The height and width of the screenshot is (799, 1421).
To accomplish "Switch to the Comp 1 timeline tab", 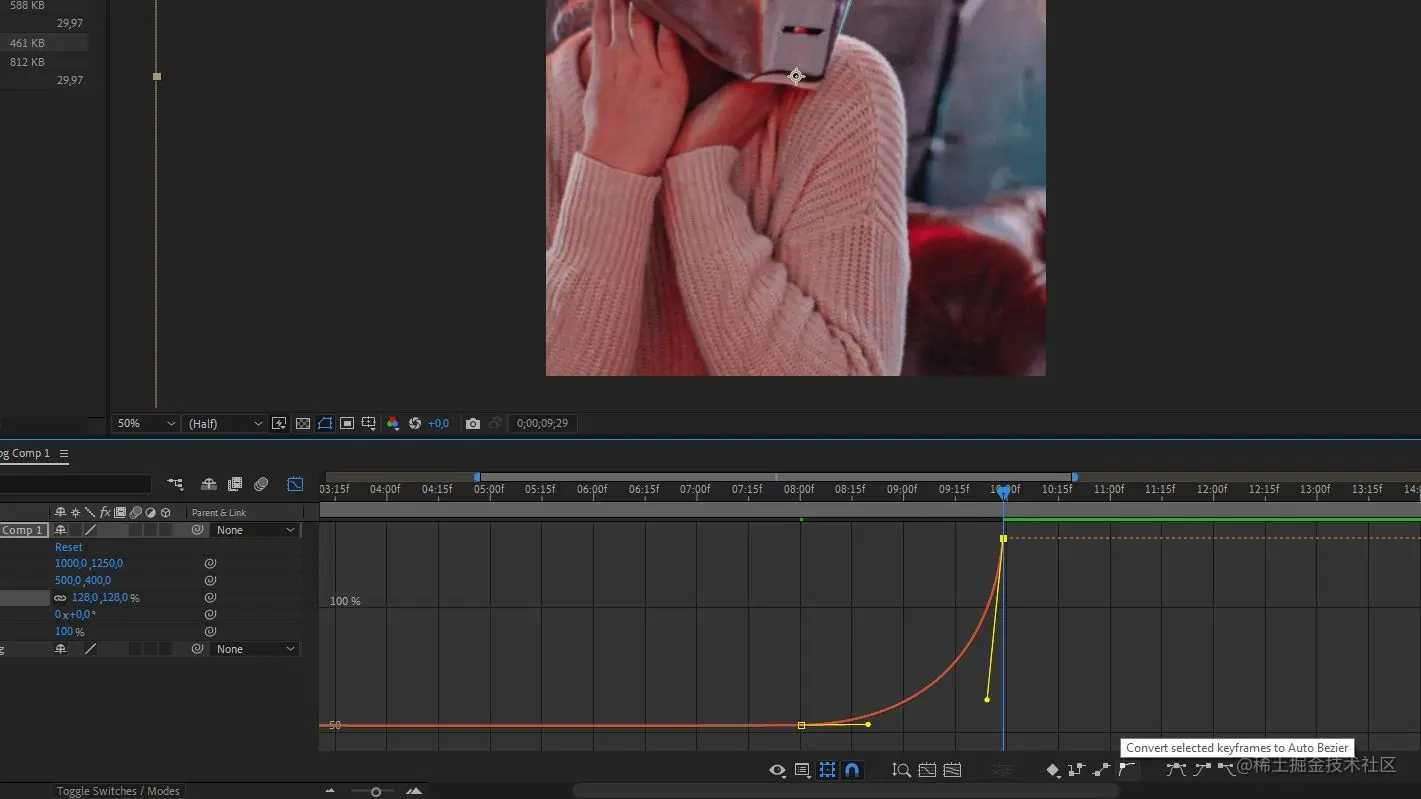I will (25, 453).
